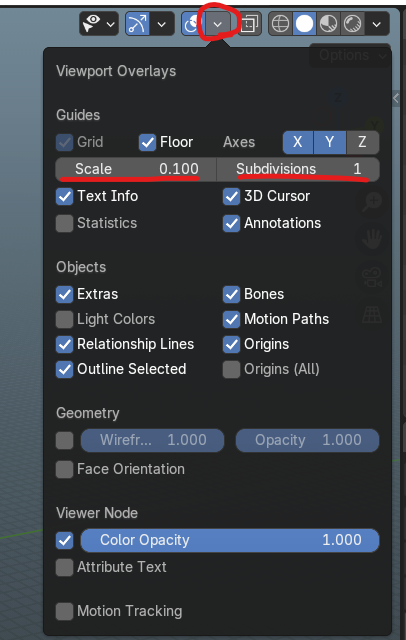Screen dimensions: 406x640
Task: Click the Wireframe threshold slider
Action: click(152, 440)
